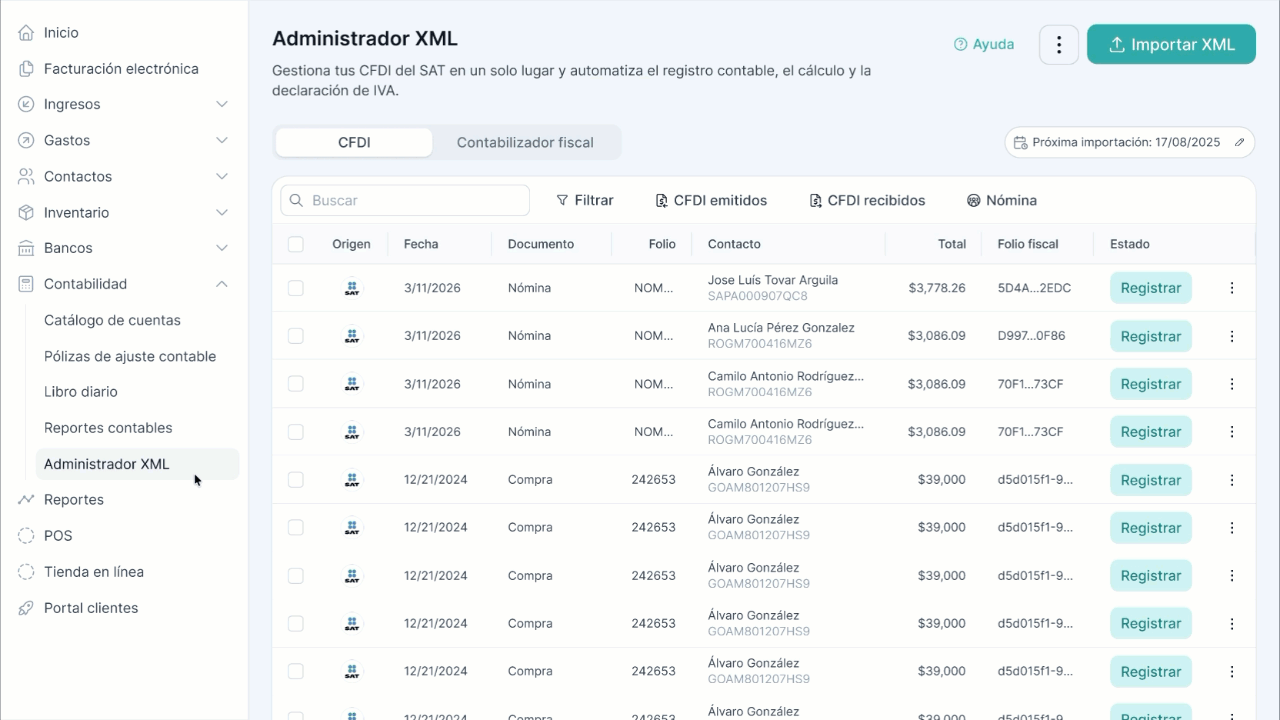Viewport: 1280px width, 720px height.
Task: Click the Portal clientes rocket icon
Action: [x=26, y=608]
